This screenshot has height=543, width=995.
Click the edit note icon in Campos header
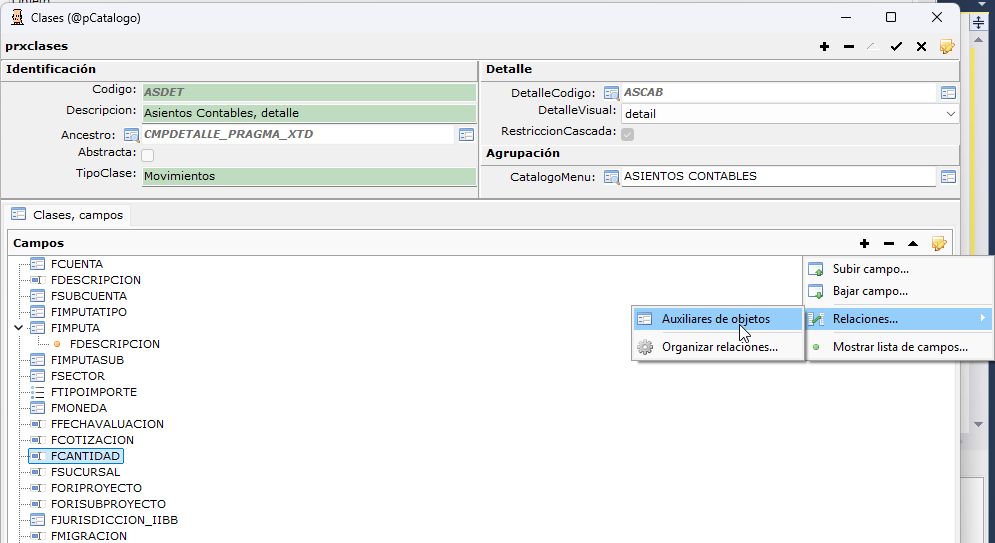coord(939,244)
